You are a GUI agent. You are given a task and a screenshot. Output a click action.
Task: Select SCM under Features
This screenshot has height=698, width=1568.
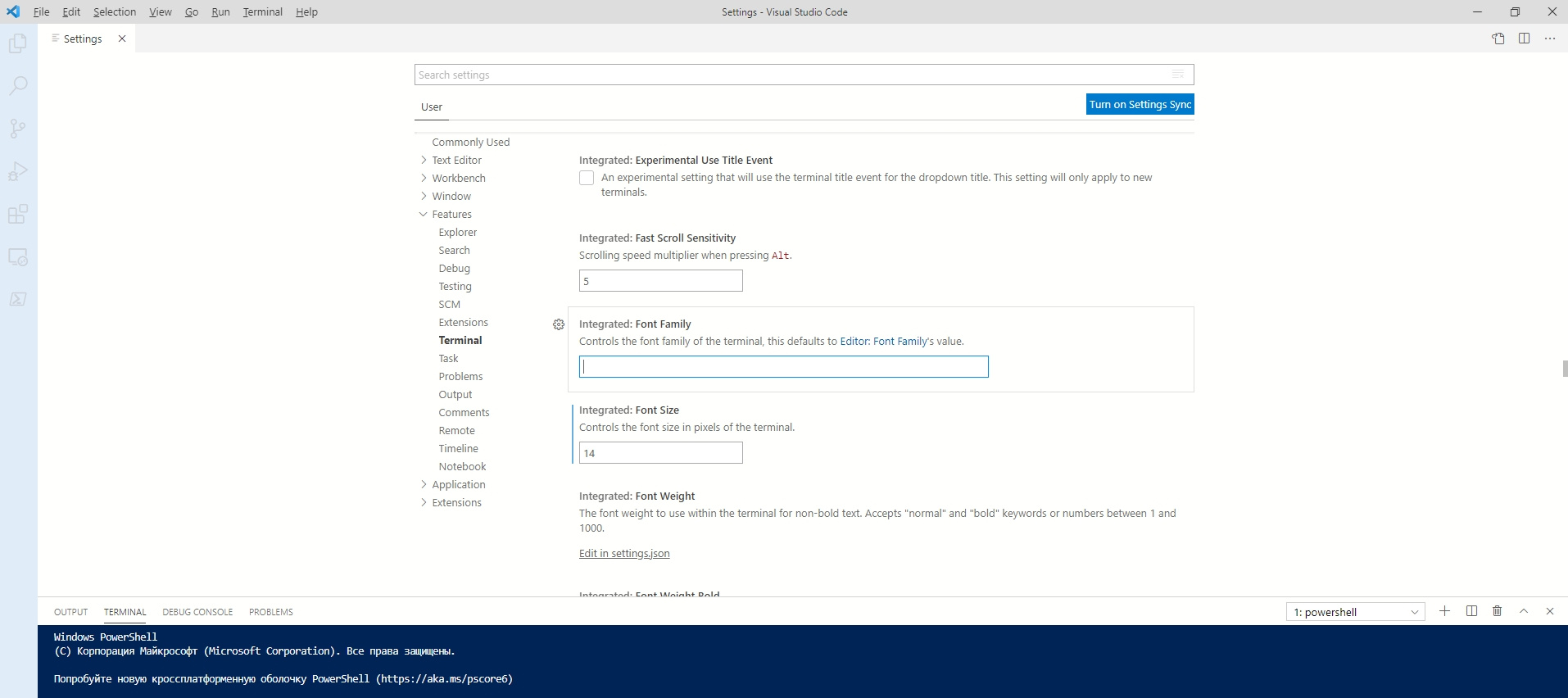click(450, 304)
